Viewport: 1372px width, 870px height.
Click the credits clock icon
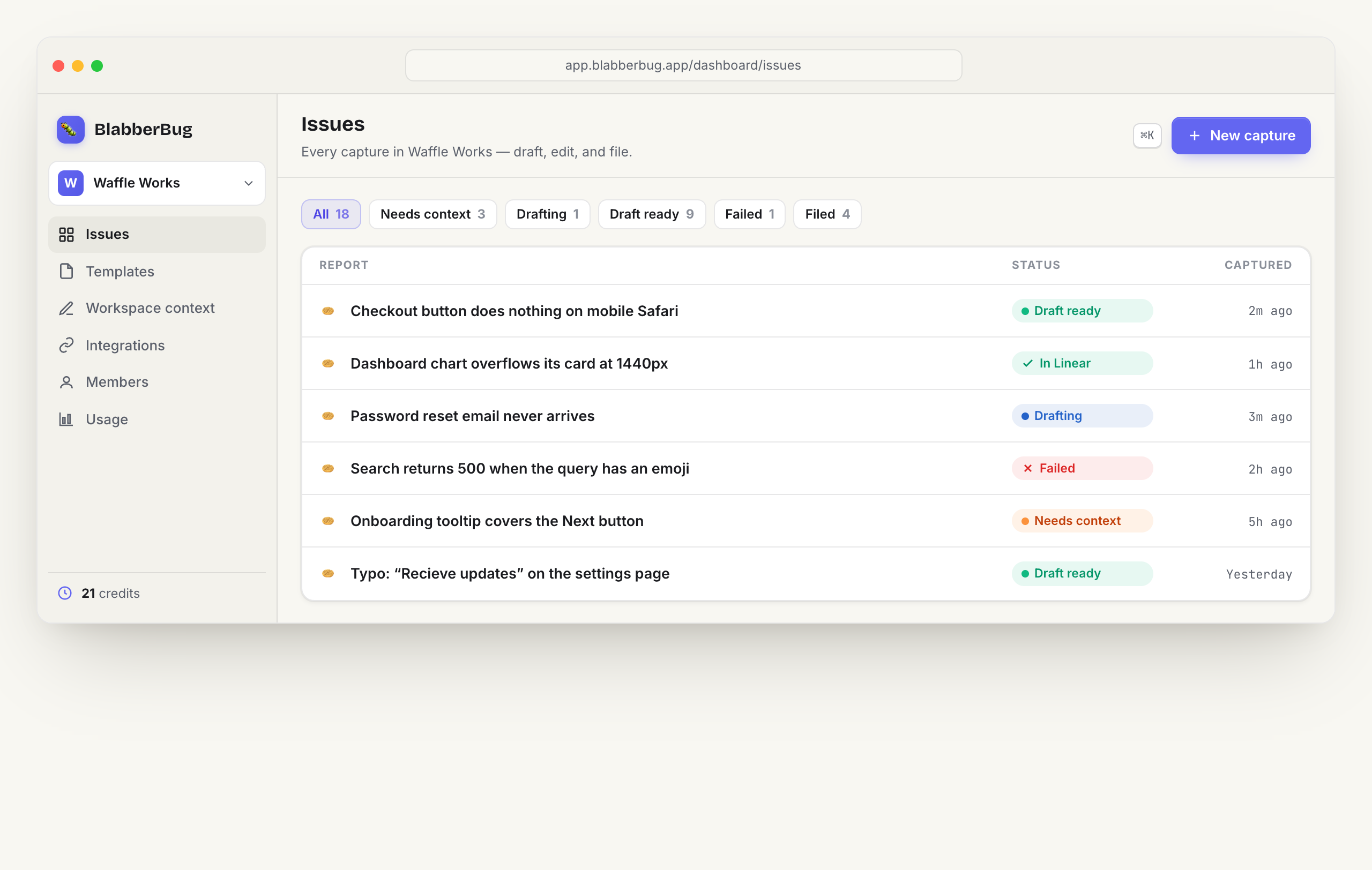click(65, 593)
